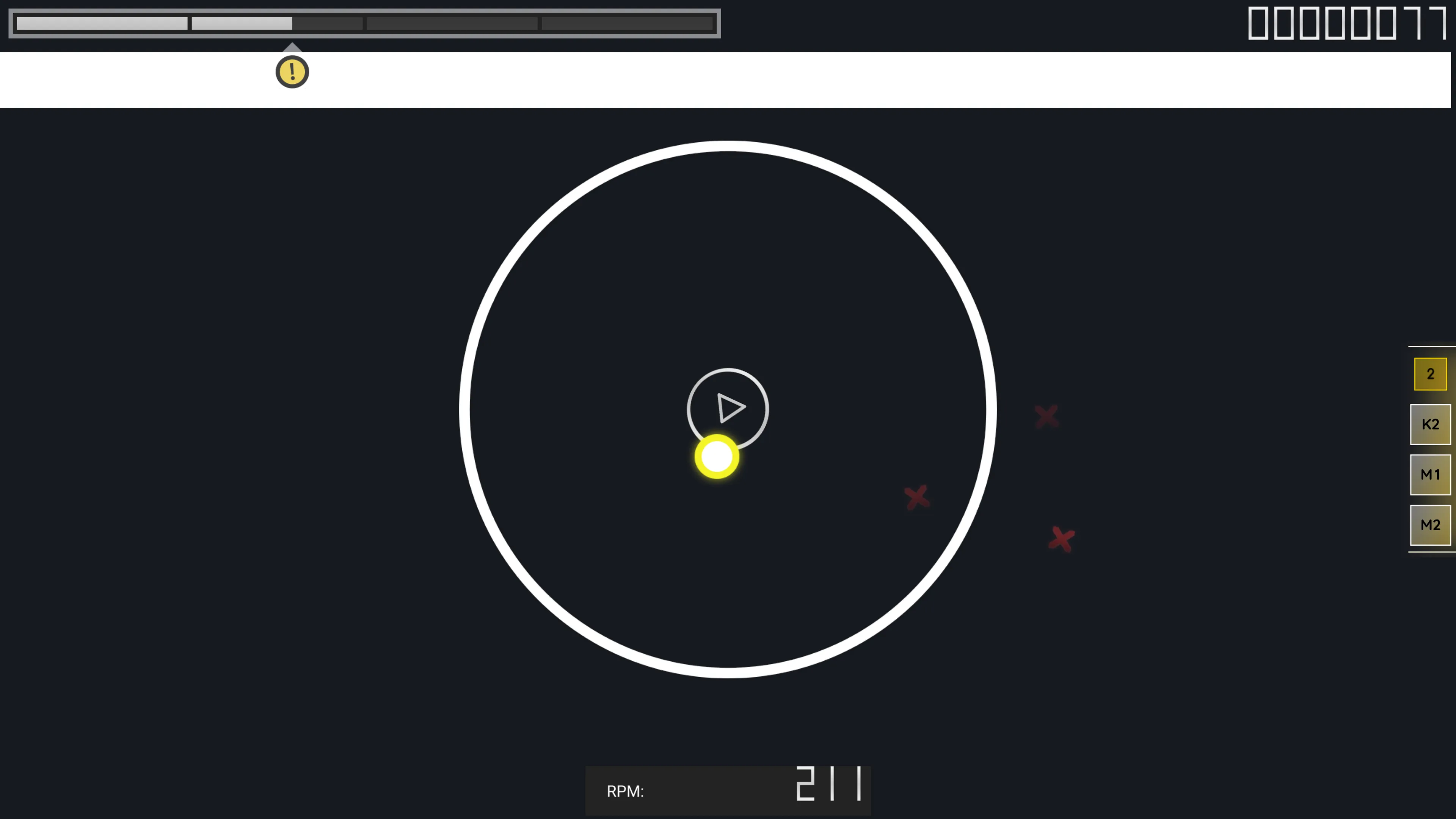Click the yellow highlighted '2' key counter
Viewport: 1456px width, 819px height.
(x=1430, y=373)
